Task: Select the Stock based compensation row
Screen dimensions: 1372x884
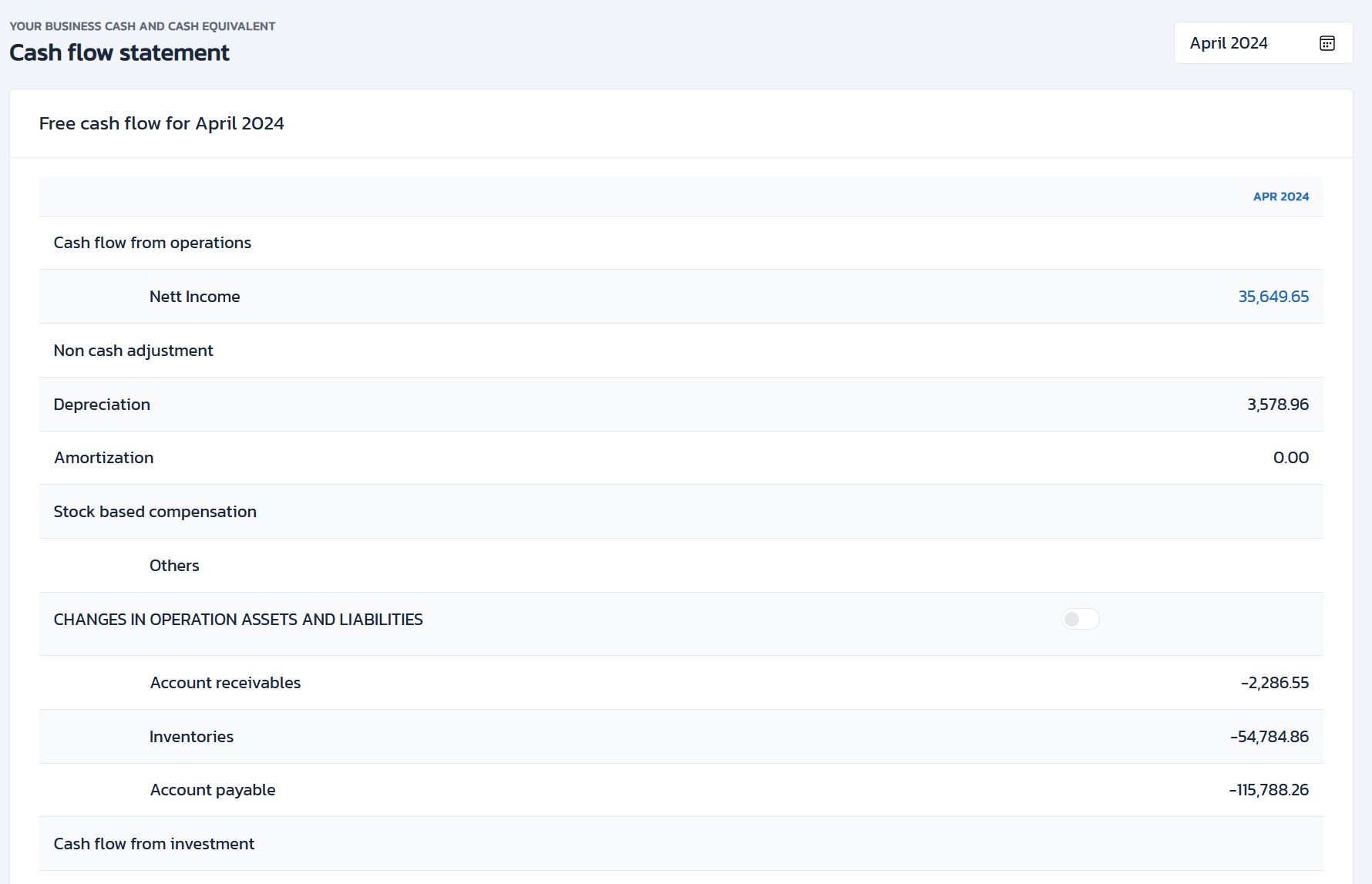Action: coord(155,512)
